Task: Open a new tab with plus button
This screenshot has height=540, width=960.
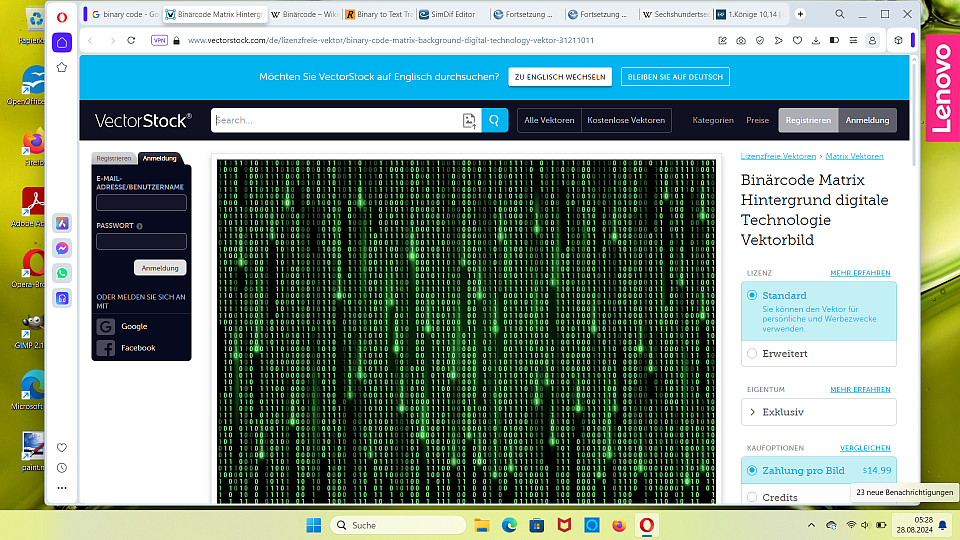Action: click(x=800, y=14)
